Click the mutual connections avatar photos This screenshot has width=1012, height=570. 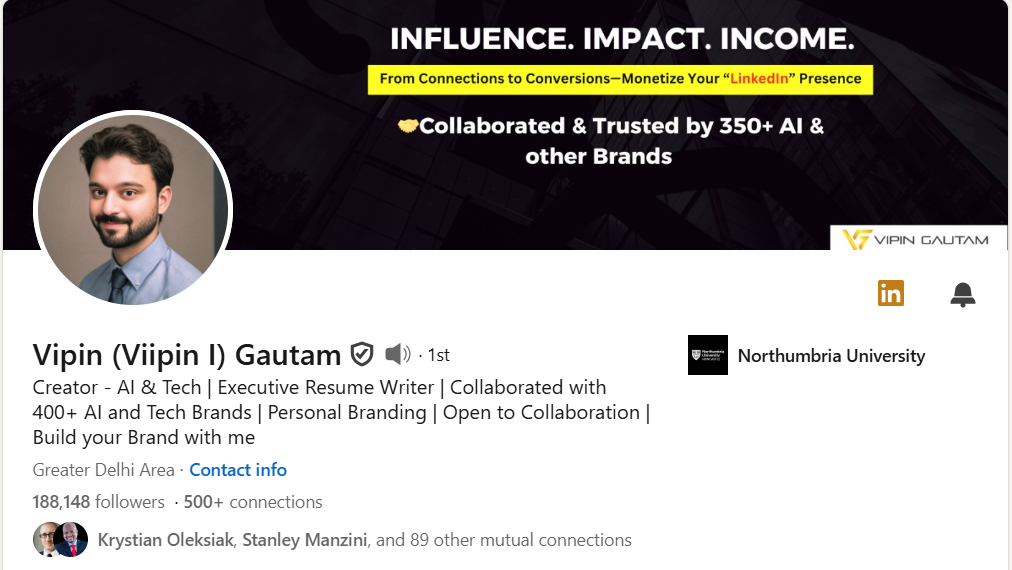pos(60,540)
